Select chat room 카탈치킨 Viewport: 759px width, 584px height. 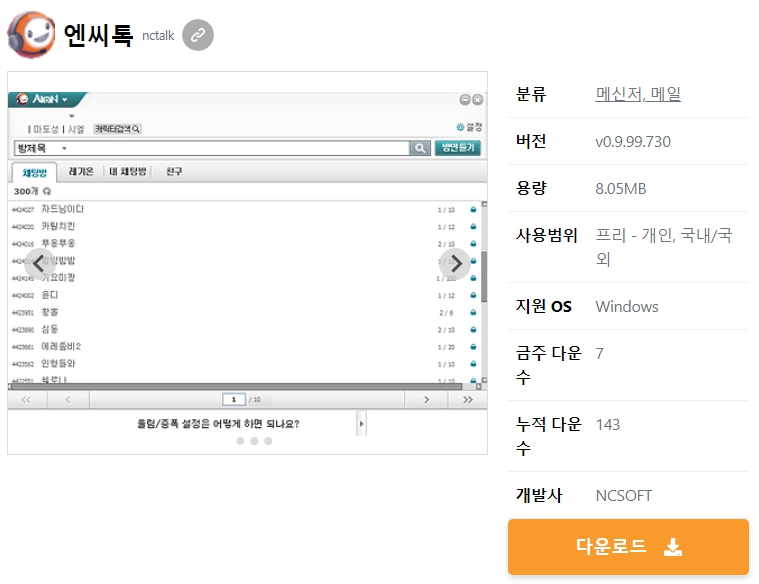[58, 226]
